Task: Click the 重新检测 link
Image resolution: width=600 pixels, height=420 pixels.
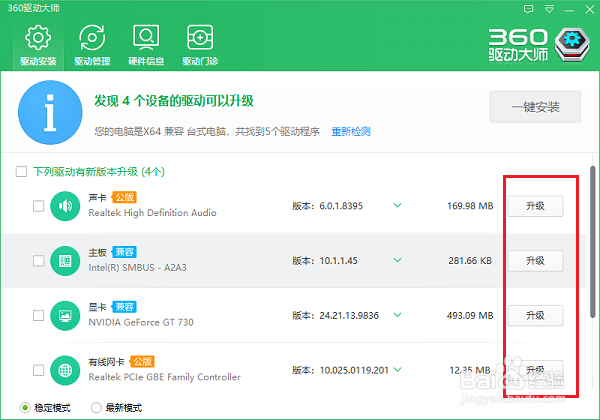Action: tap(351, 132)
